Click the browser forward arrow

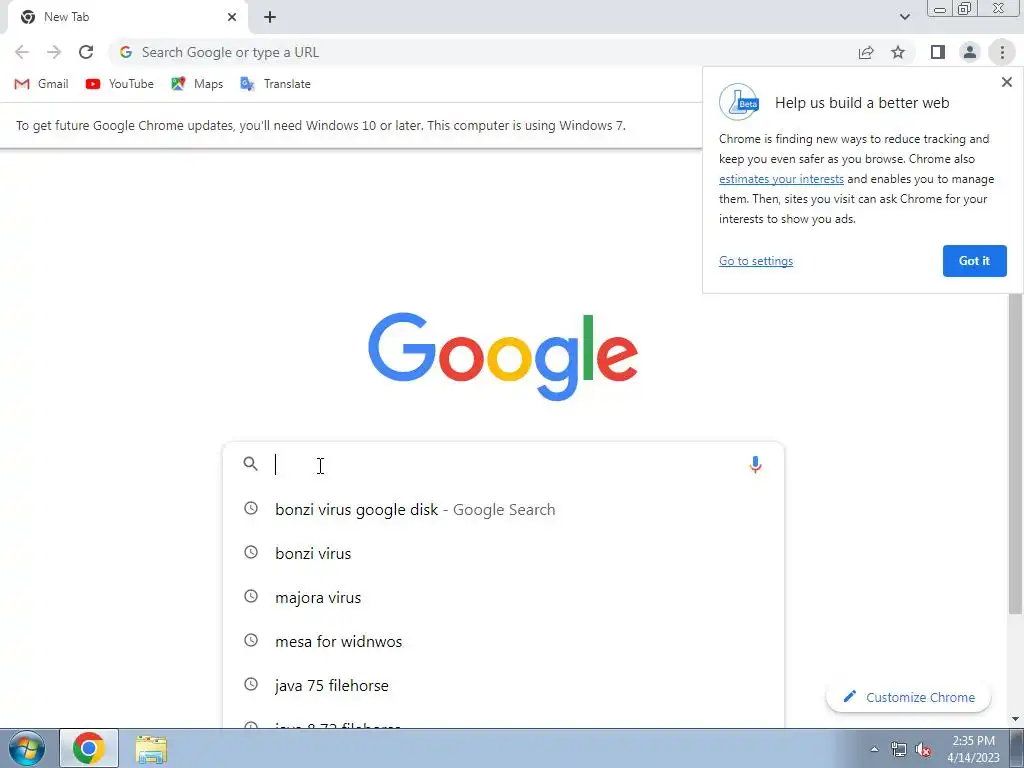point(54,52)
